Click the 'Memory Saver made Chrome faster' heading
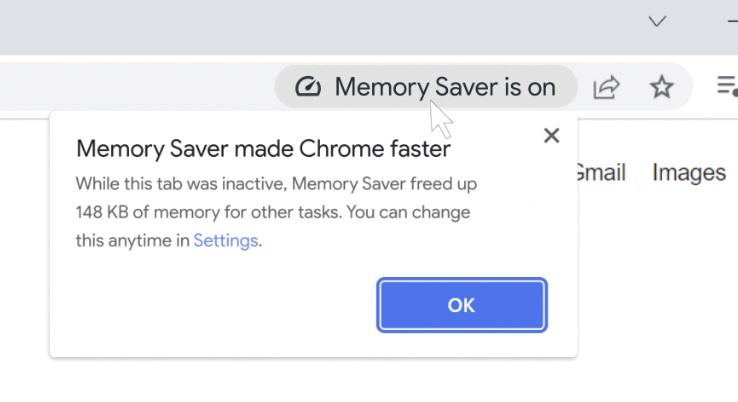Screen dimensions: 738x402 pos(263,149)
